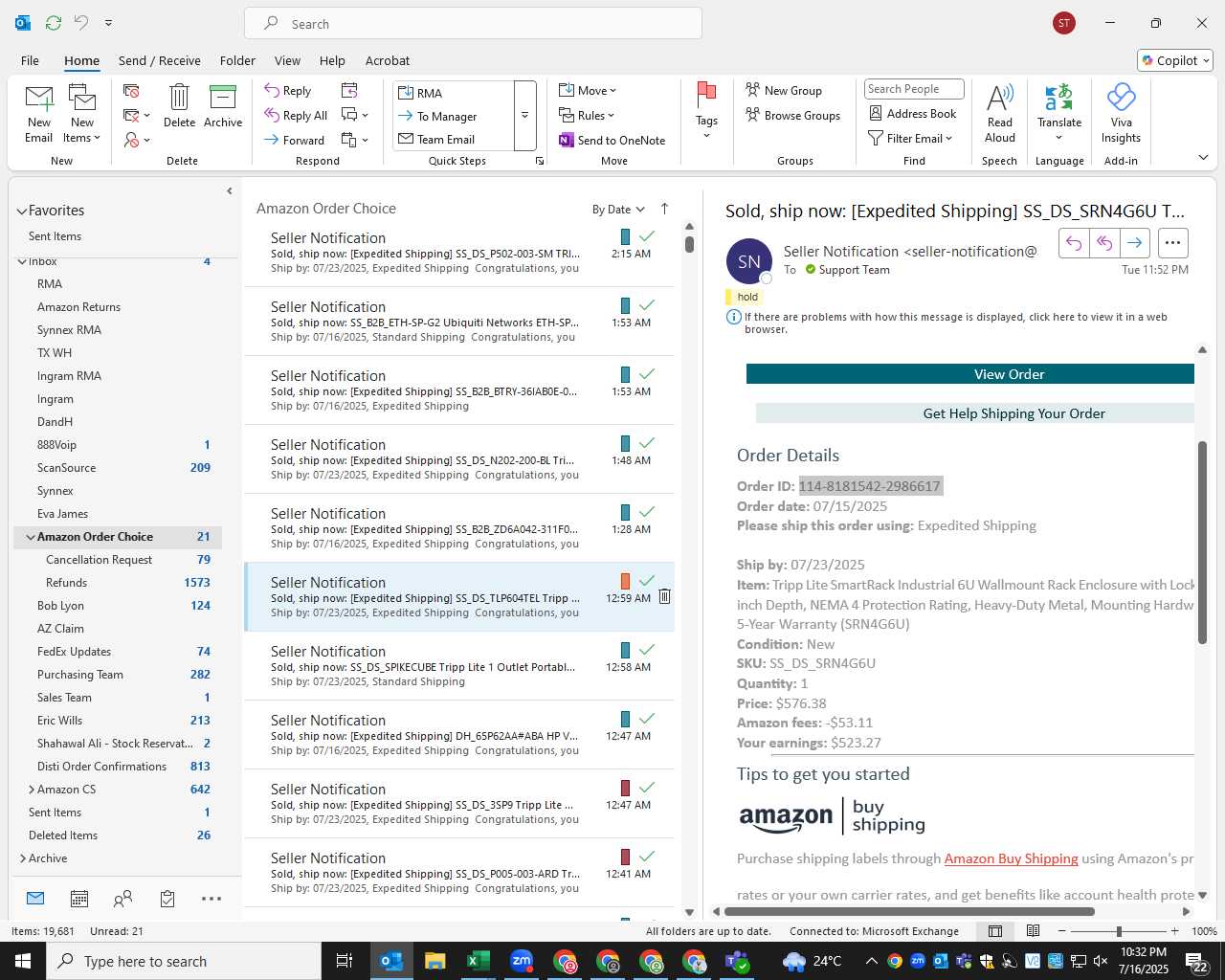
Task: Open the Purchasing Team folder
Action: [118, 675]
